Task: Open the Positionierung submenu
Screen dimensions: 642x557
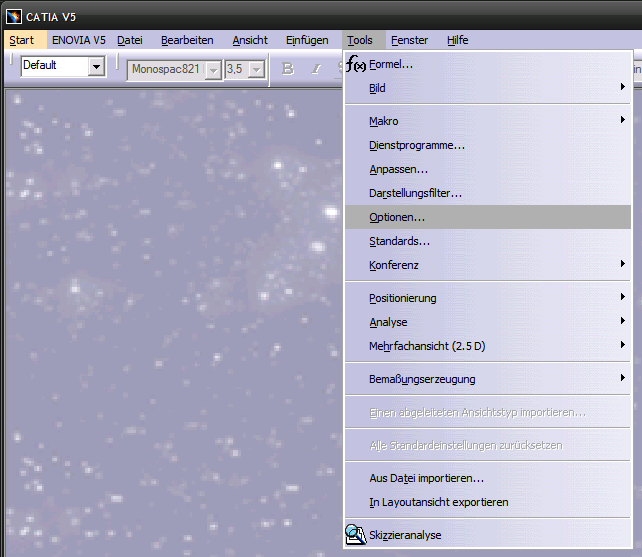Action: 402,298
